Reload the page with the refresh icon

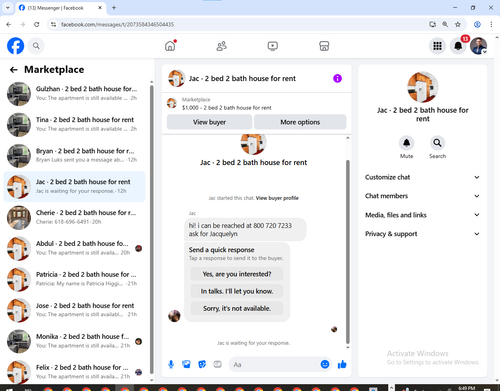pyautogui.click(x=37, y=24)
